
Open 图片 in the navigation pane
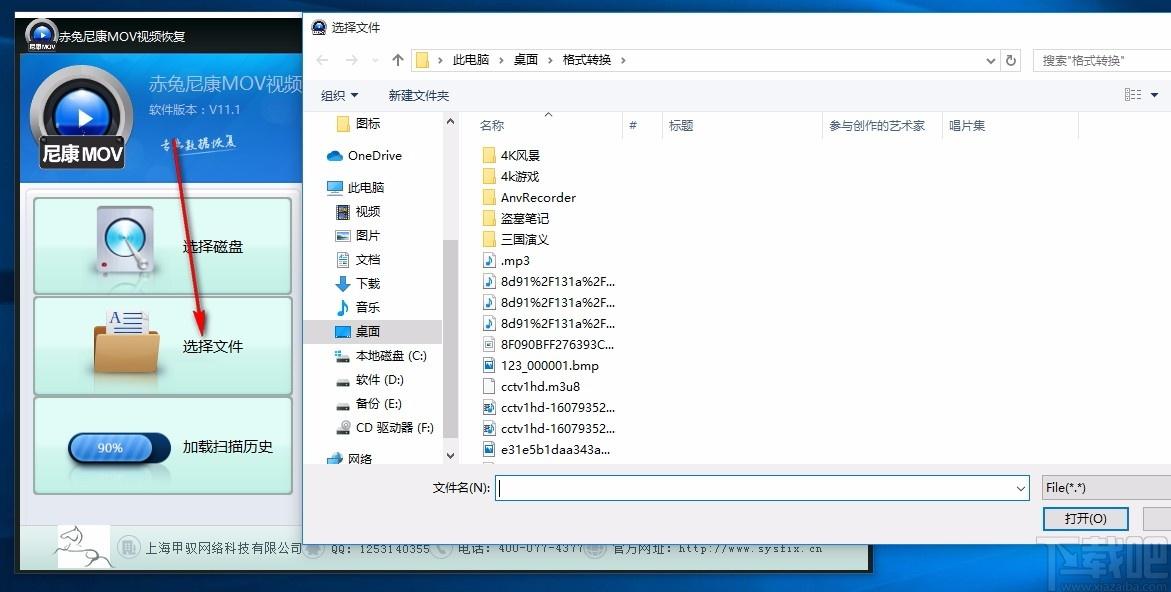tap(358, 235)
